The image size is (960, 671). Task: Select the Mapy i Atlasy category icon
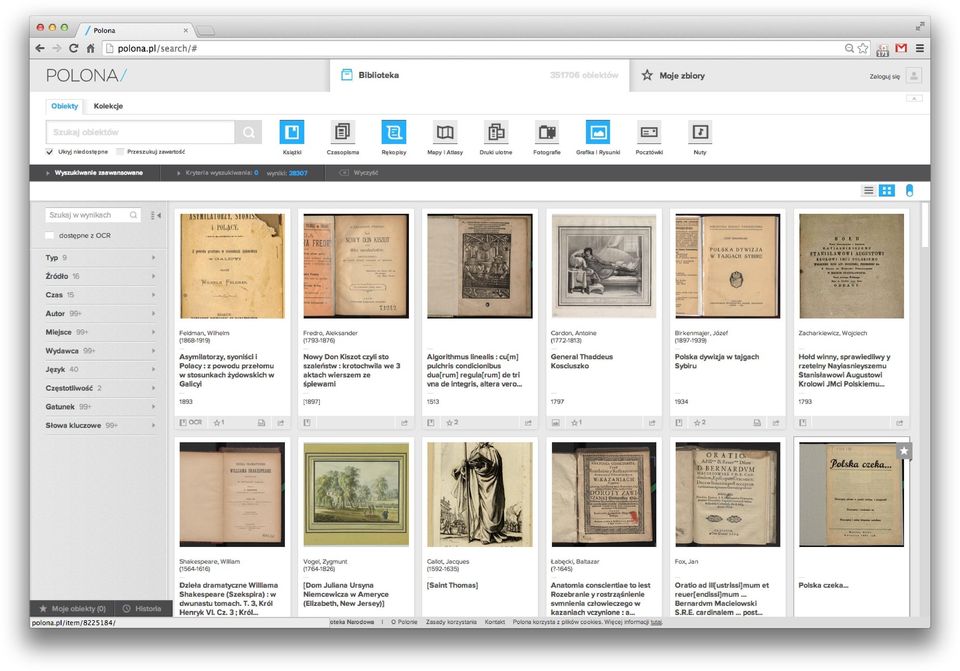pyautogui.click(x=445, y=132)
